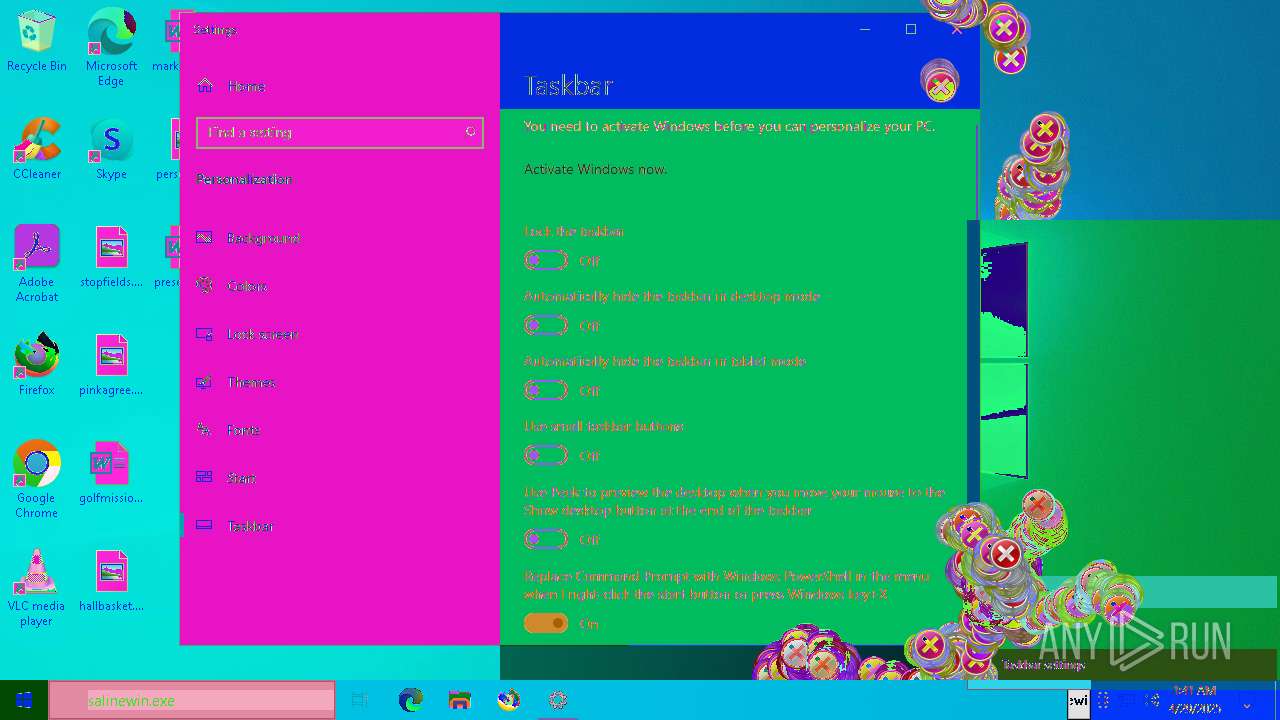Open Task View on the taskbar
This screenshot has height=720, width=1280.
(359, 700)
